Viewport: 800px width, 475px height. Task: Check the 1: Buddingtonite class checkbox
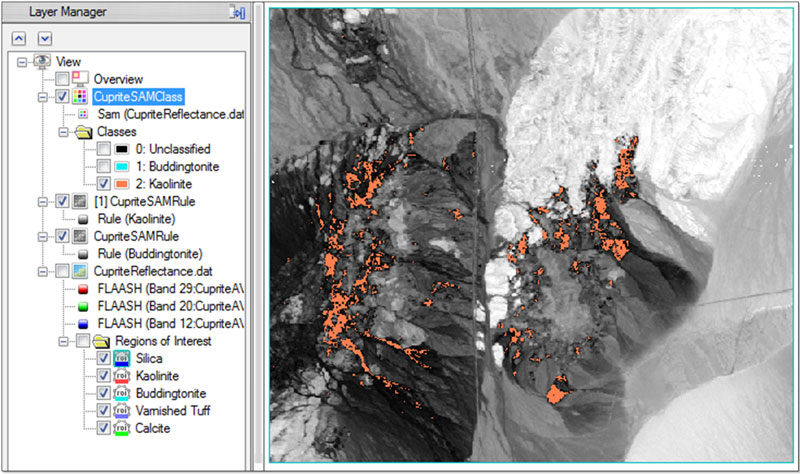pos(105,167)
